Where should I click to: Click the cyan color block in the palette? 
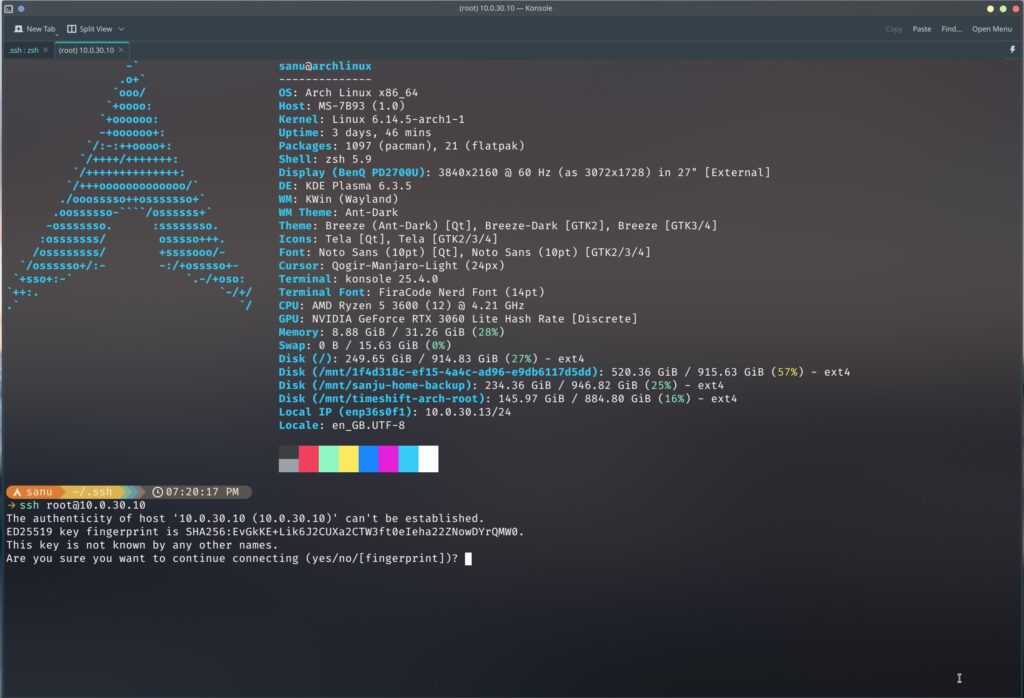pyautogui.click(x=408, y=458)
